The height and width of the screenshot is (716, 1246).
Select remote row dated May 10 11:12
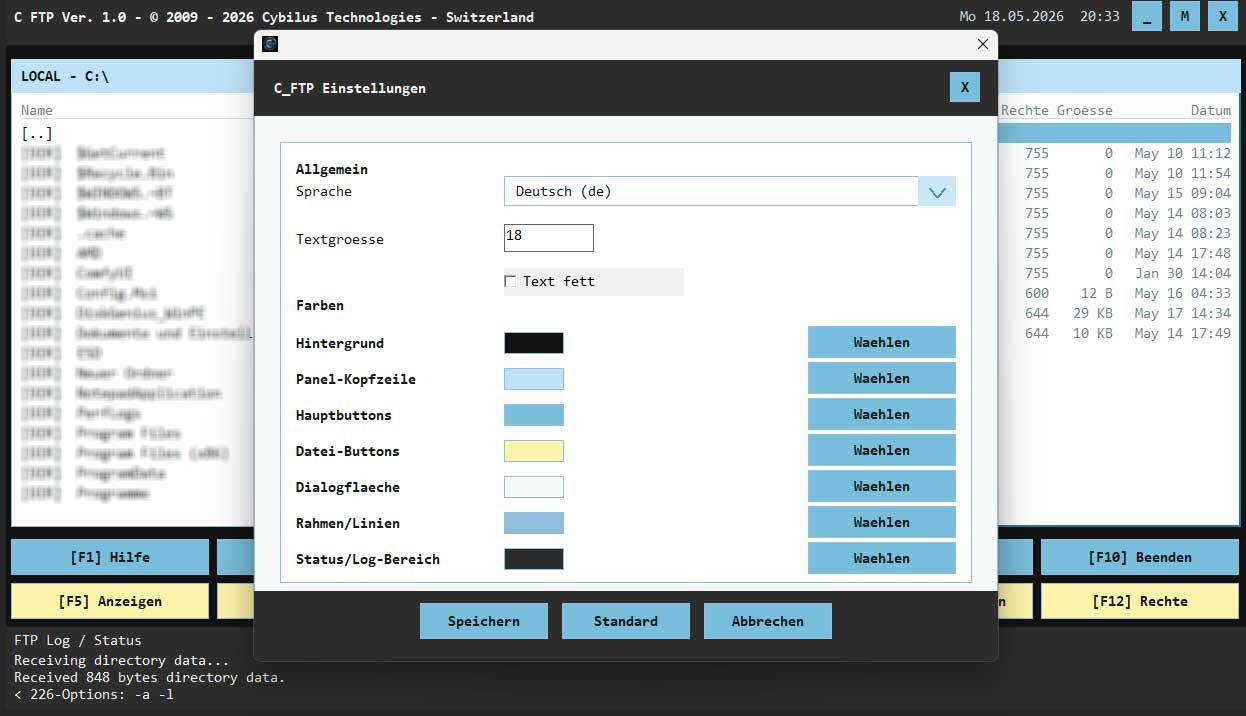(x=1116, y=154)
